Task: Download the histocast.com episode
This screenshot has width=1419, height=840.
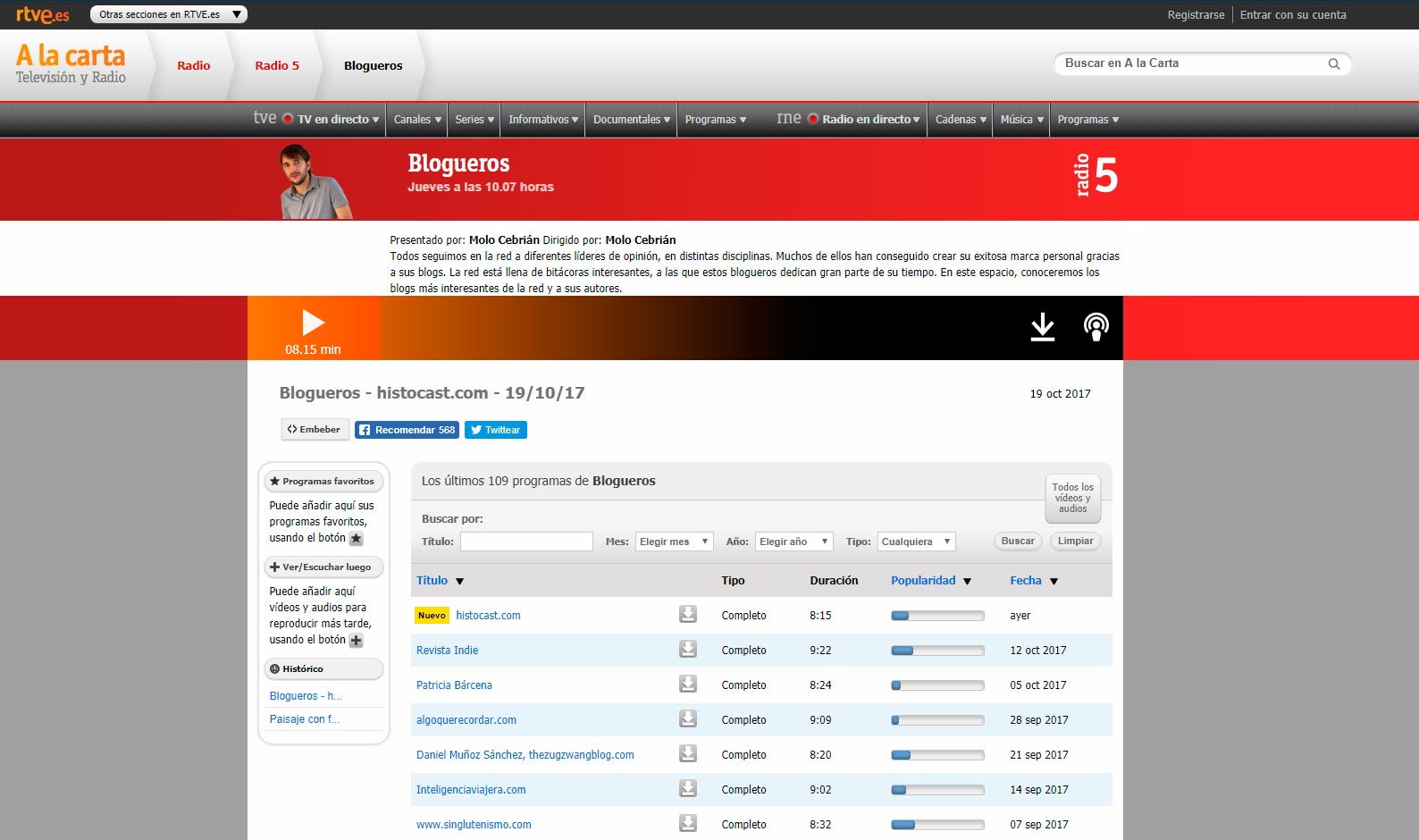Action: 687,615
